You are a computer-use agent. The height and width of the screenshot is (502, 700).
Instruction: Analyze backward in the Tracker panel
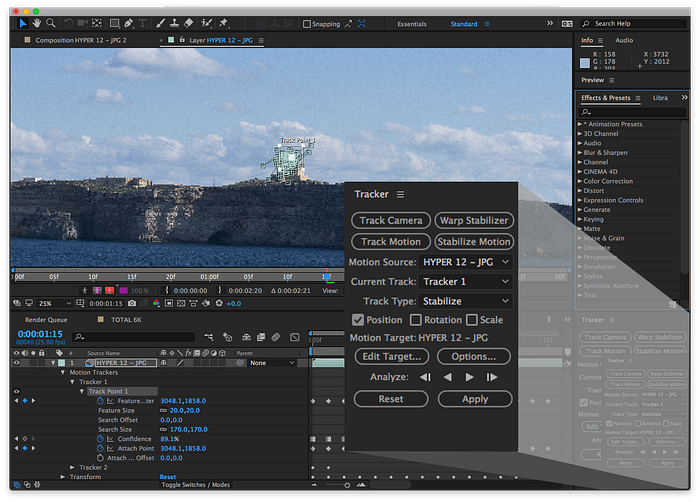[x=447, y=377]
